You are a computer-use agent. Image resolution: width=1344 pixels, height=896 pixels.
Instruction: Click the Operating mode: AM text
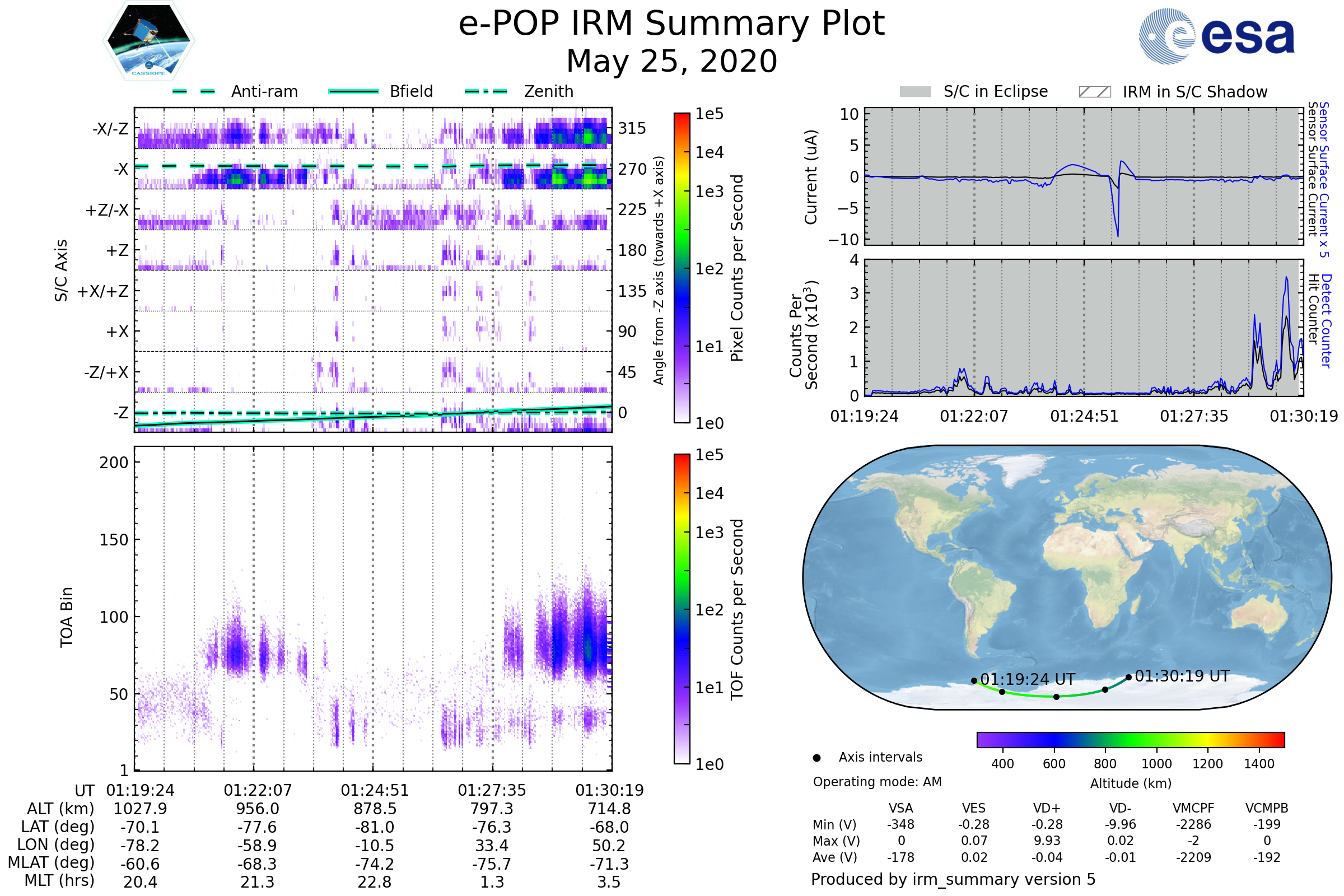(x=876, y=782)
